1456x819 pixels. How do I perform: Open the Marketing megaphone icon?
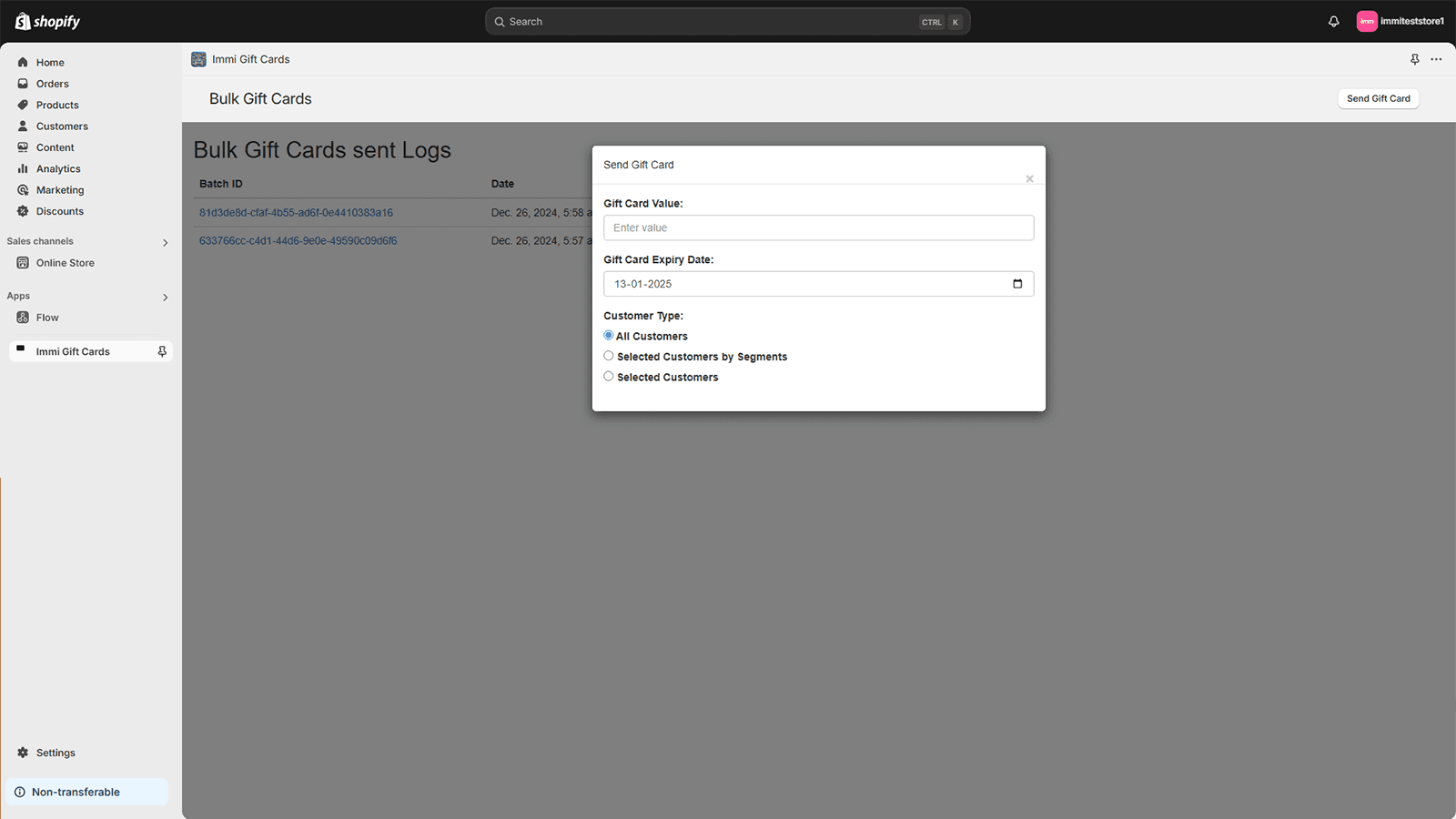[x=24, y=189]
